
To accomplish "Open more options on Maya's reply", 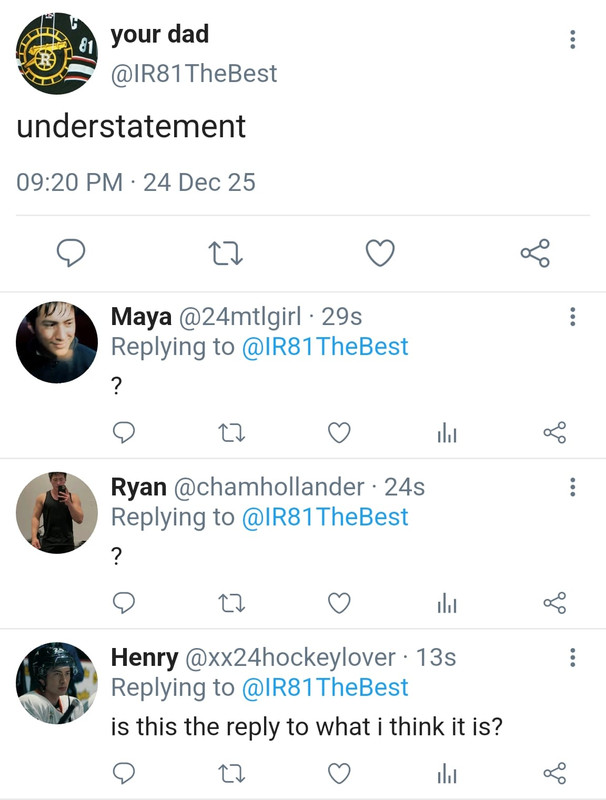I will [x=572, y=317].
